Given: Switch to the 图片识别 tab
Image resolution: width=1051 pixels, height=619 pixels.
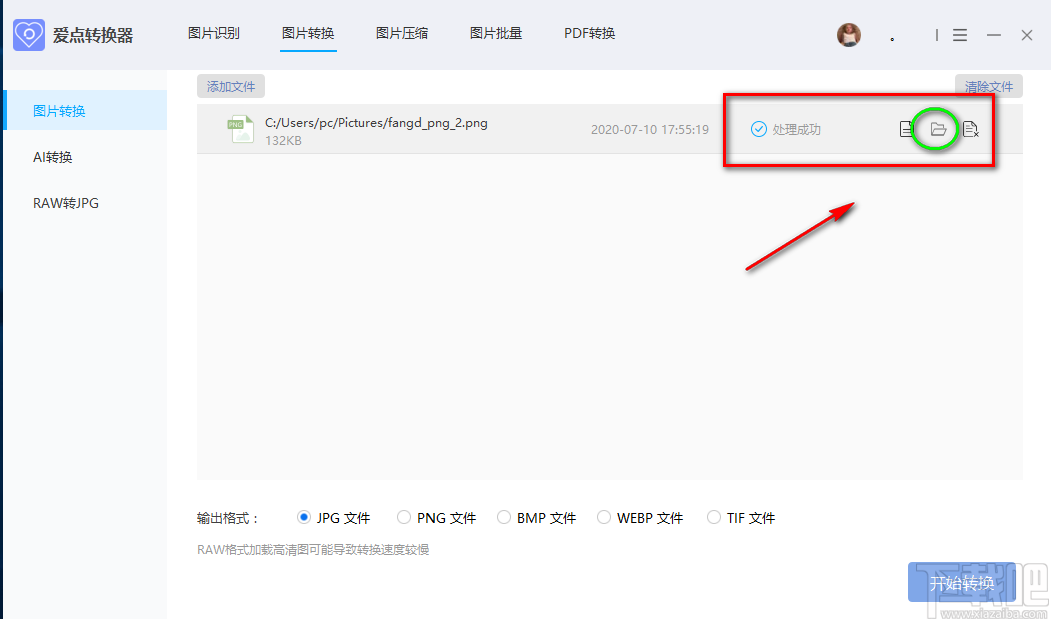Looking at the screenshot, I should pyautogui.click(x=213, y=32).
